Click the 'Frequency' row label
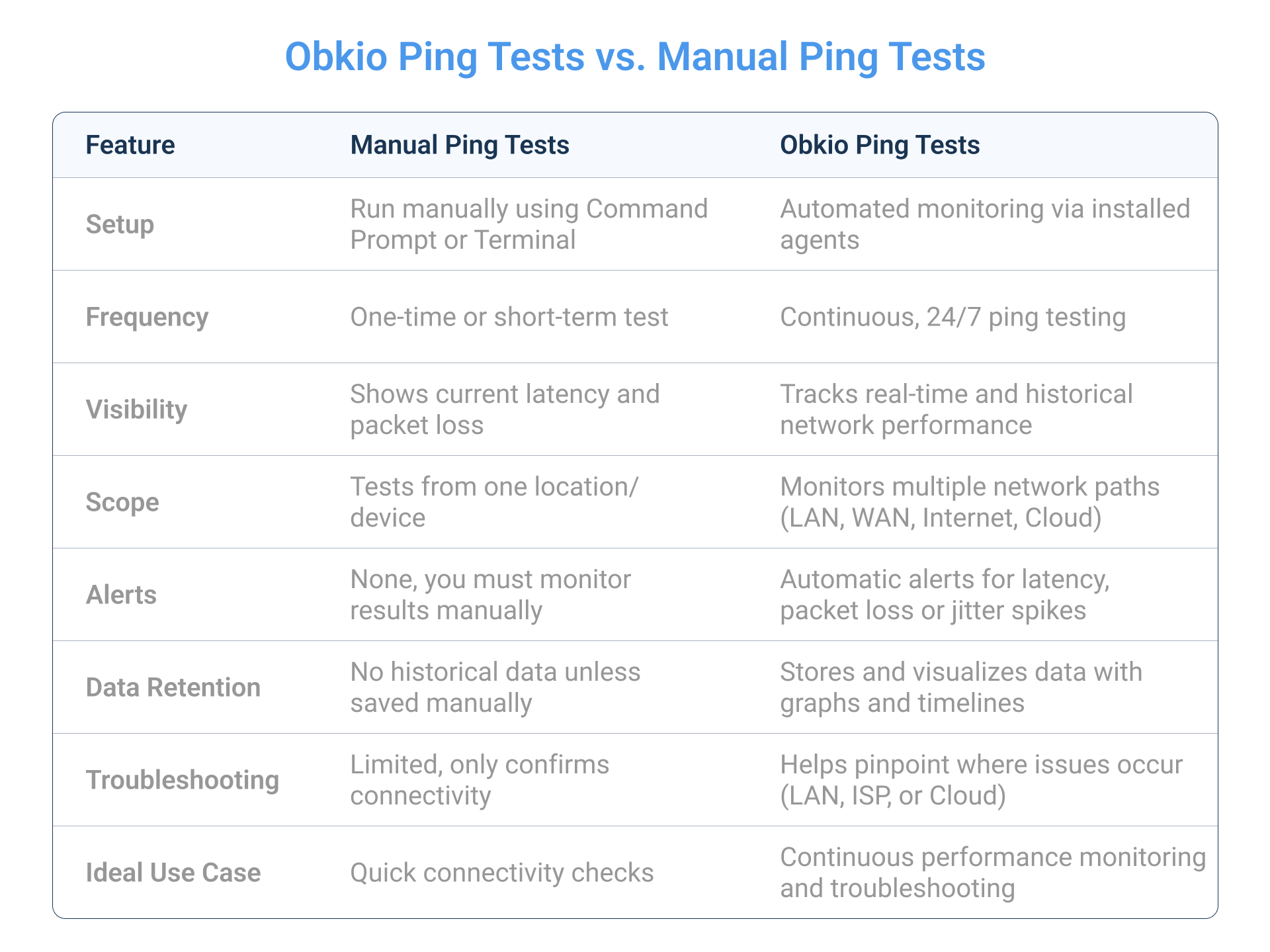This screenshot has height=952, width=1270. point(147,317)
